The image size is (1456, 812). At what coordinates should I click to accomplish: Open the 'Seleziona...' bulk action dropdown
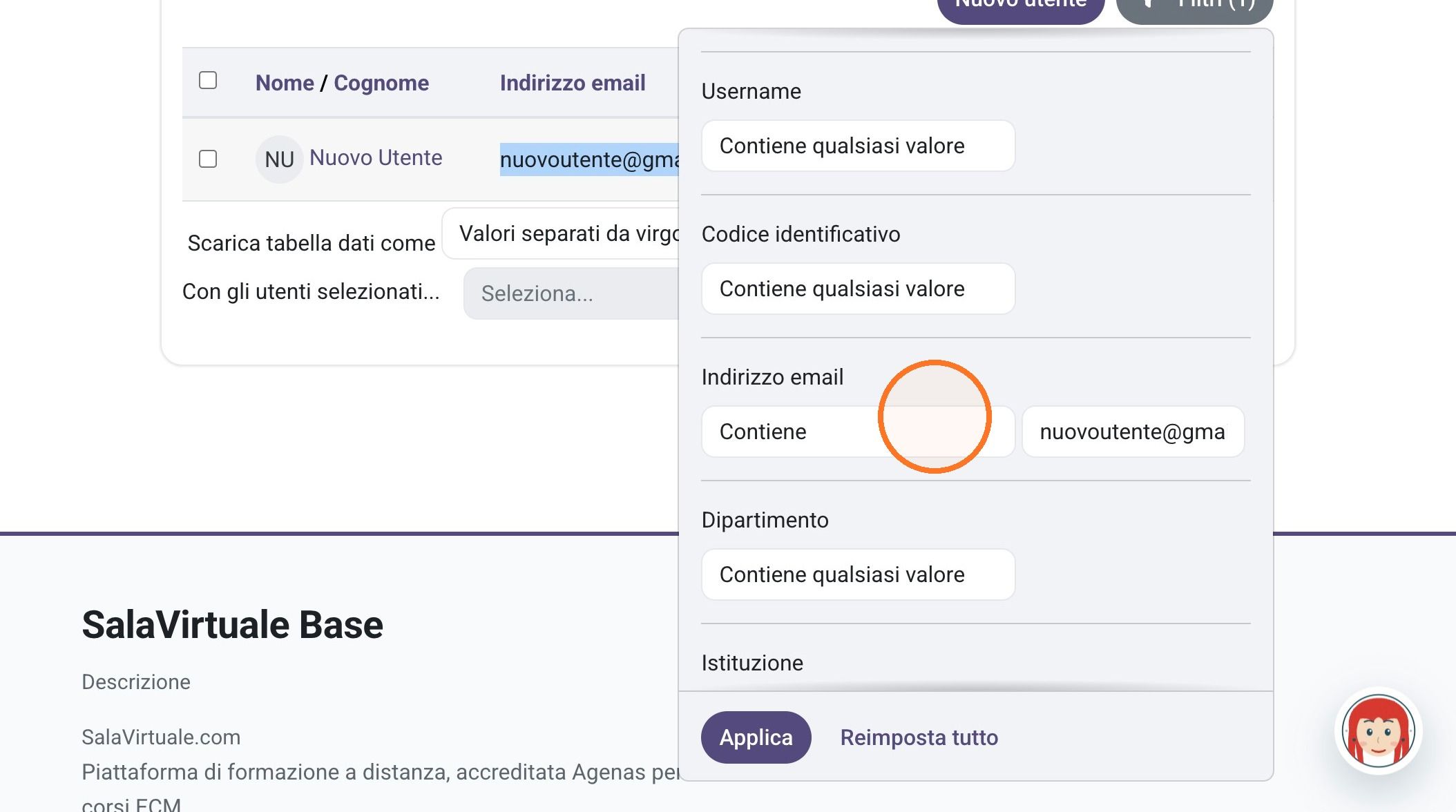(571, 293)
